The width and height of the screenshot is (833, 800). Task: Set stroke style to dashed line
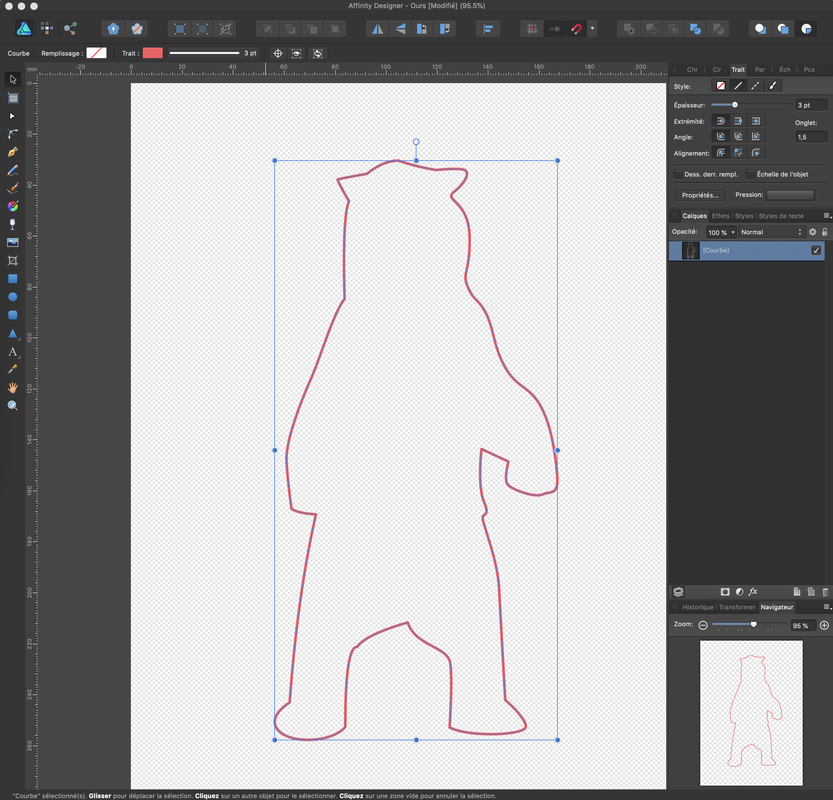pos(755,86)
